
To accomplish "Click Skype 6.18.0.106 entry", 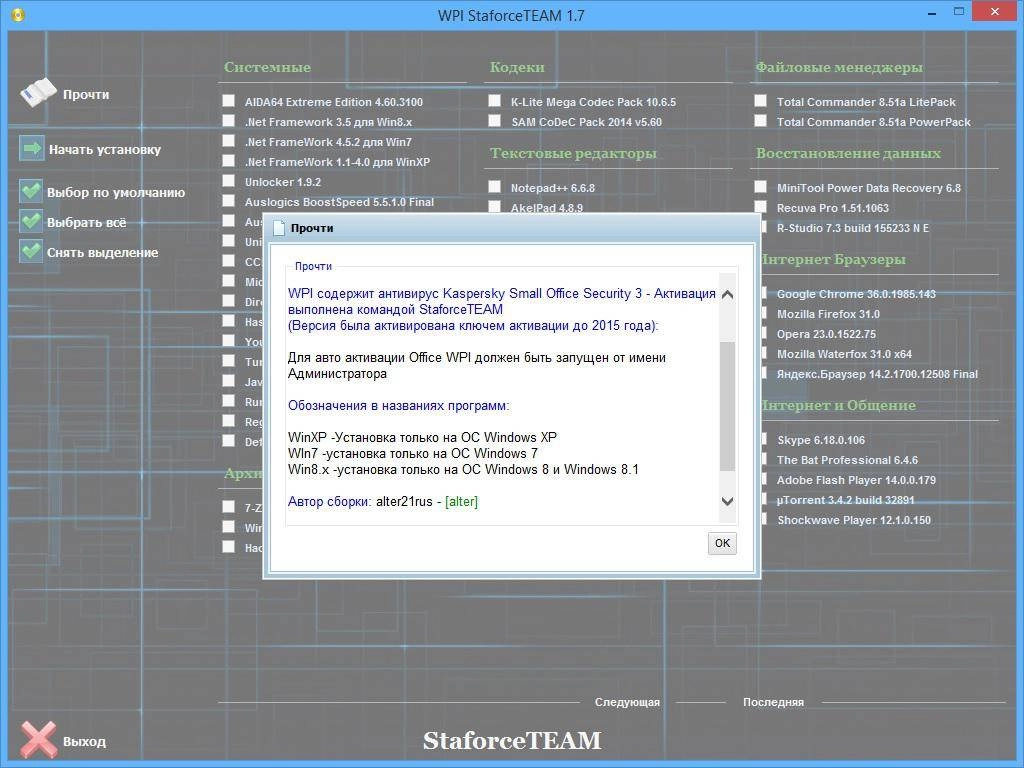I will tap(821, 440).
